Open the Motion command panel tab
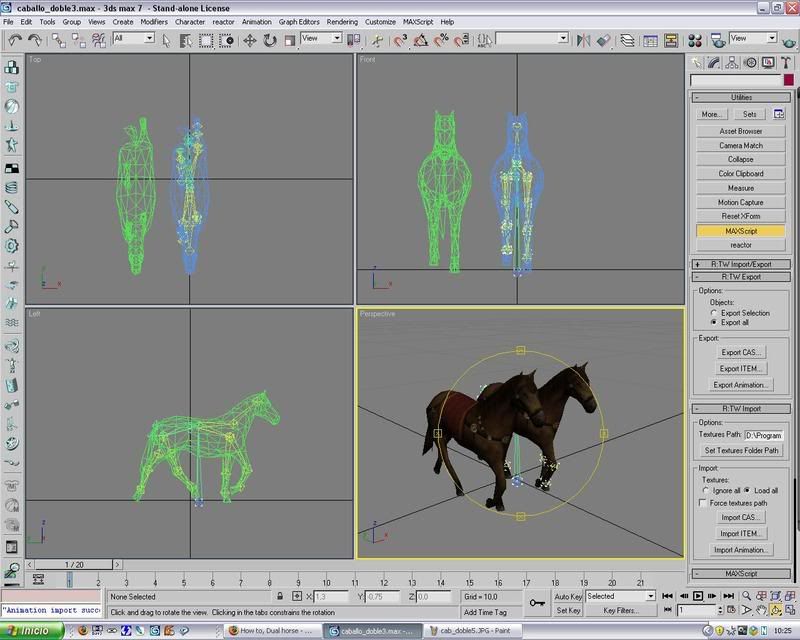 click(750, 63)
